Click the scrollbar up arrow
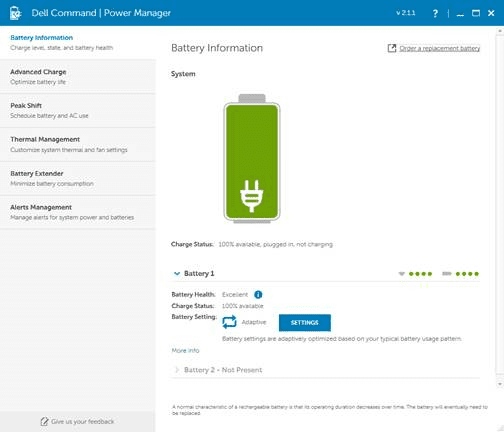 pyautogui.click(x=500, y=31)
